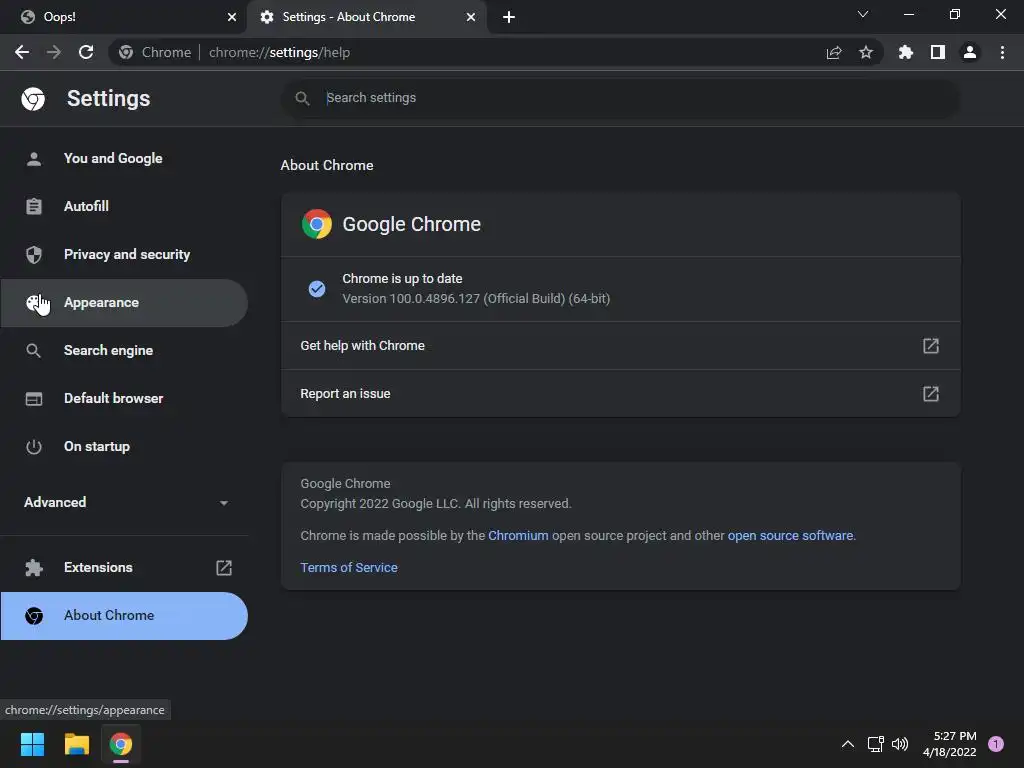Image resolution: width=1024 pixels, height=768 pixels.
Task: Click the Chrome logo next to Settings title
Action: point(33,99)
